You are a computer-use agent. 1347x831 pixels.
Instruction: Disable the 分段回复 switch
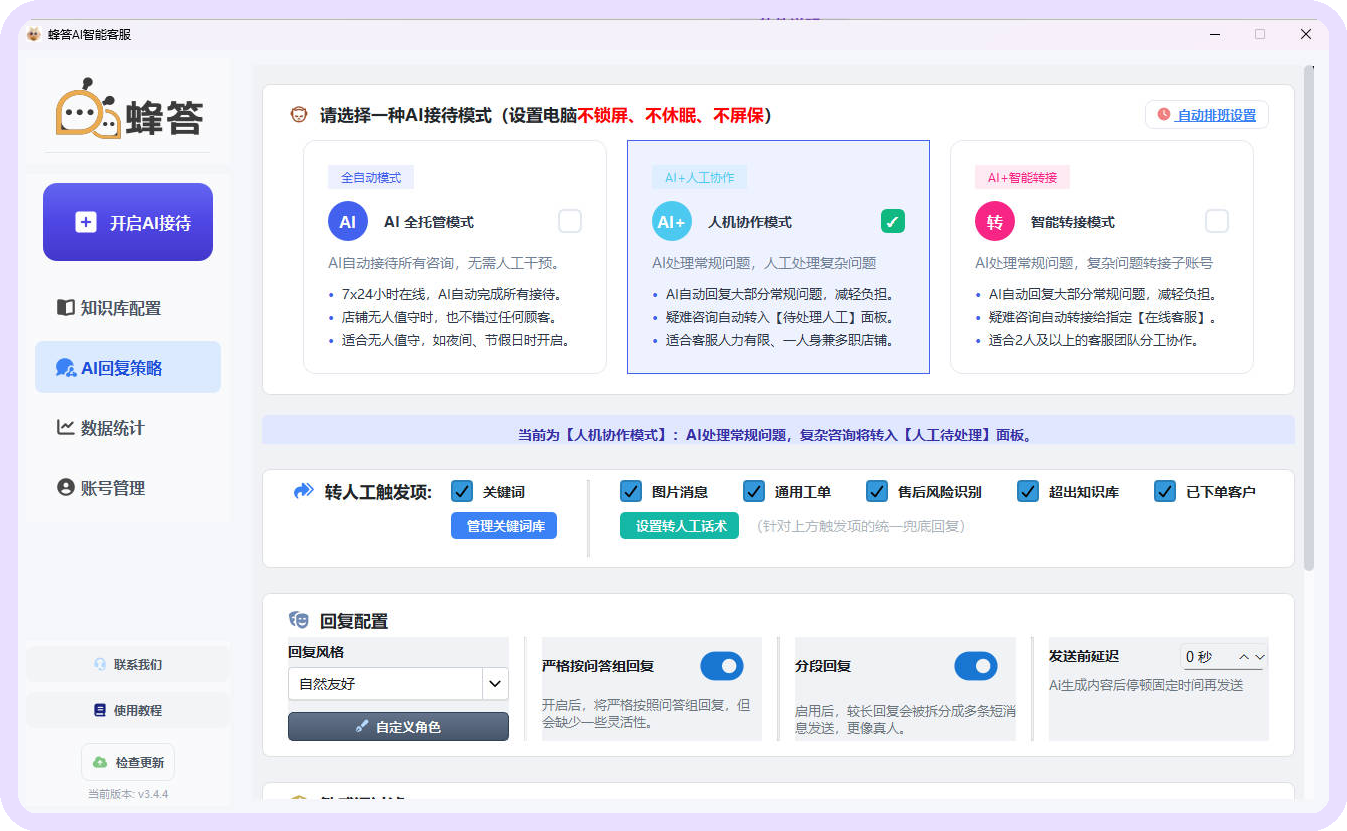pyautogui.click(x=975, y=666)
